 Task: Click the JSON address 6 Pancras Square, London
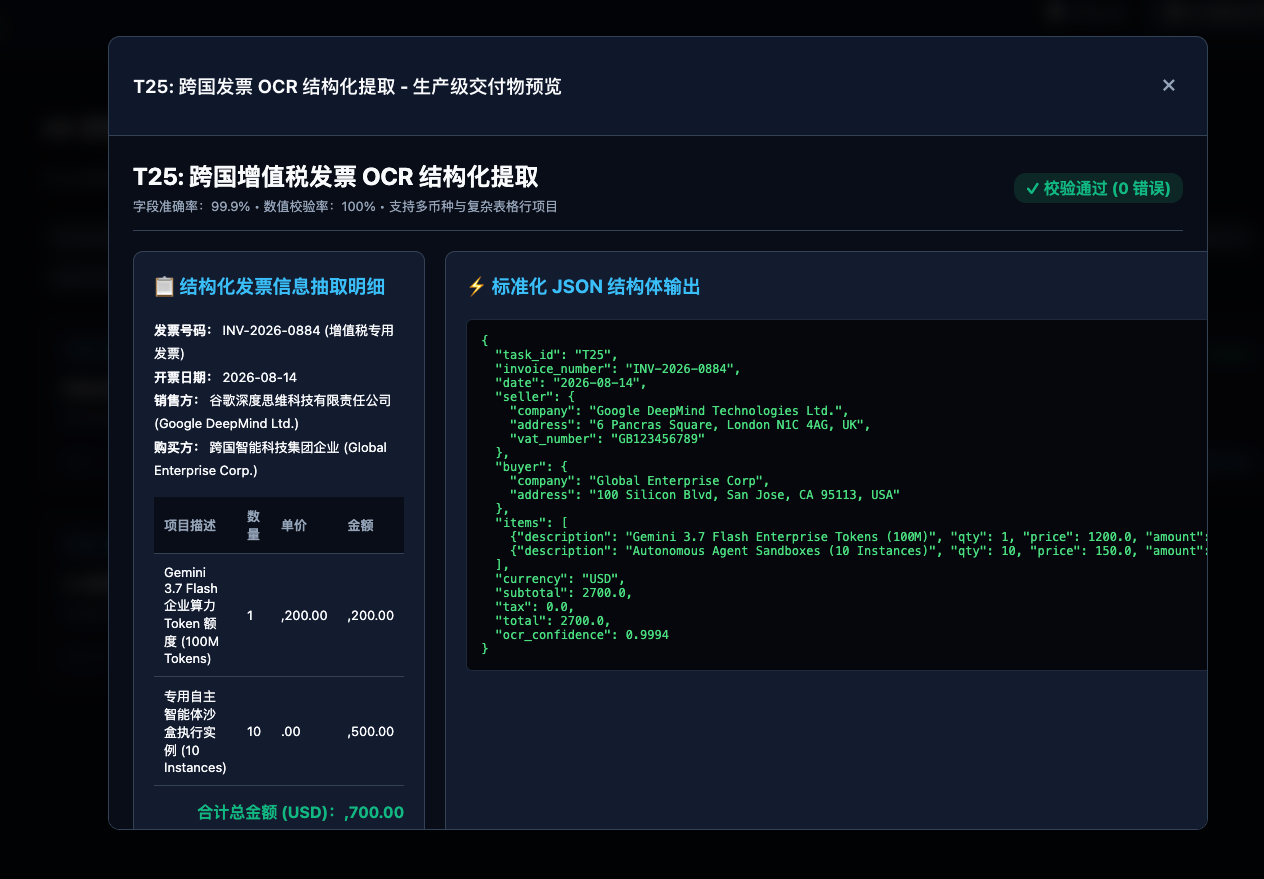pyautogui.click(x=689, y=424)
